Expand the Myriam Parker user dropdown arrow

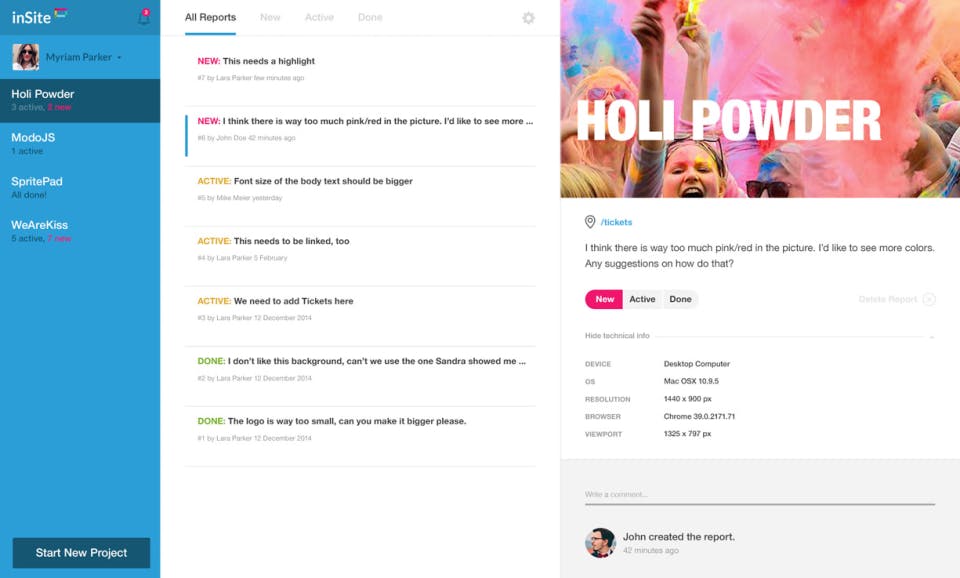pos(119,58)
